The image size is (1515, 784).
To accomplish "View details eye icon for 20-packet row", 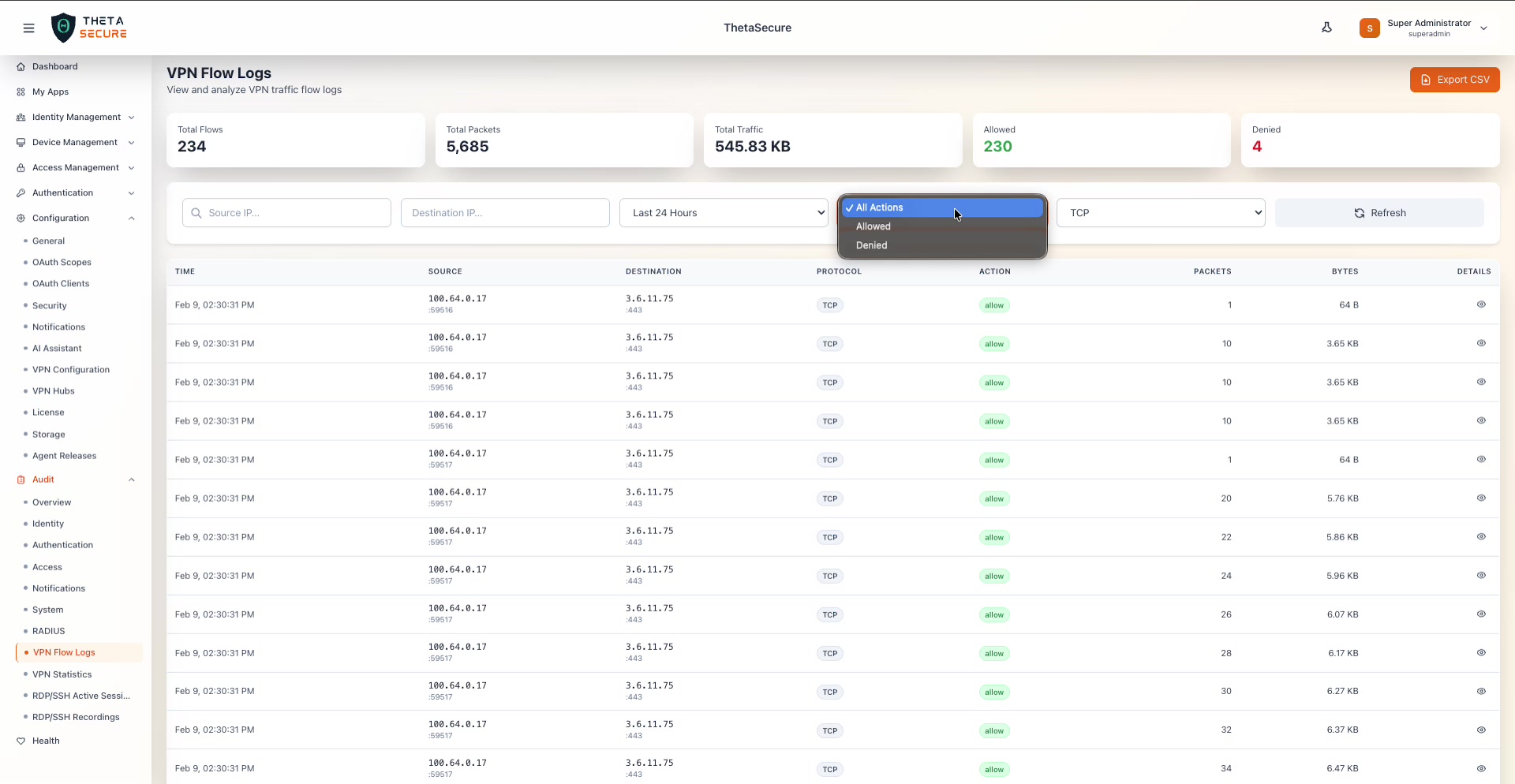I will 1481,498.
